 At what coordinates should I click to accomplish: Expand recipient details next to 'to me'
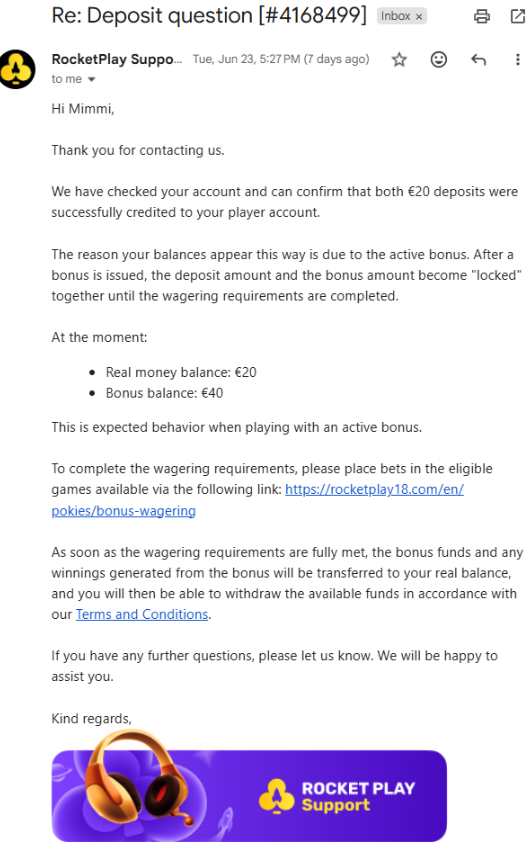(x=91, y=79)
